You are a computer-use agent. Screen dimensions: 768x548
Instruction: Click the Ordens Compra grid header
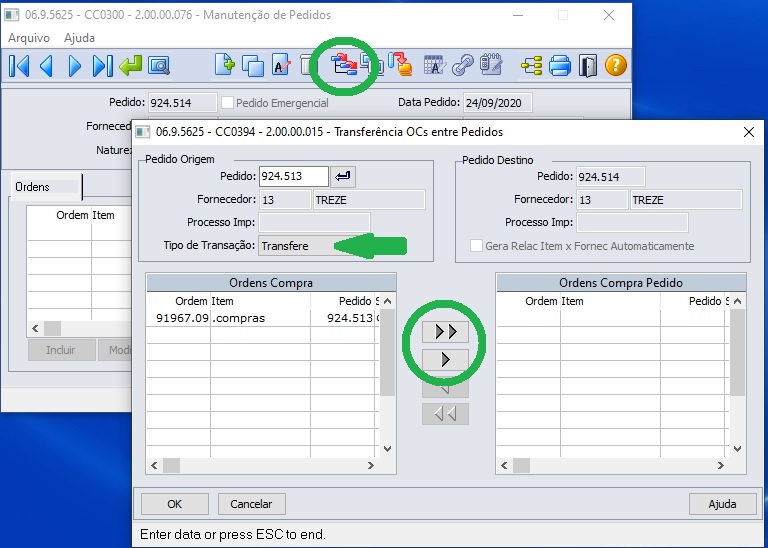point(271,283)
